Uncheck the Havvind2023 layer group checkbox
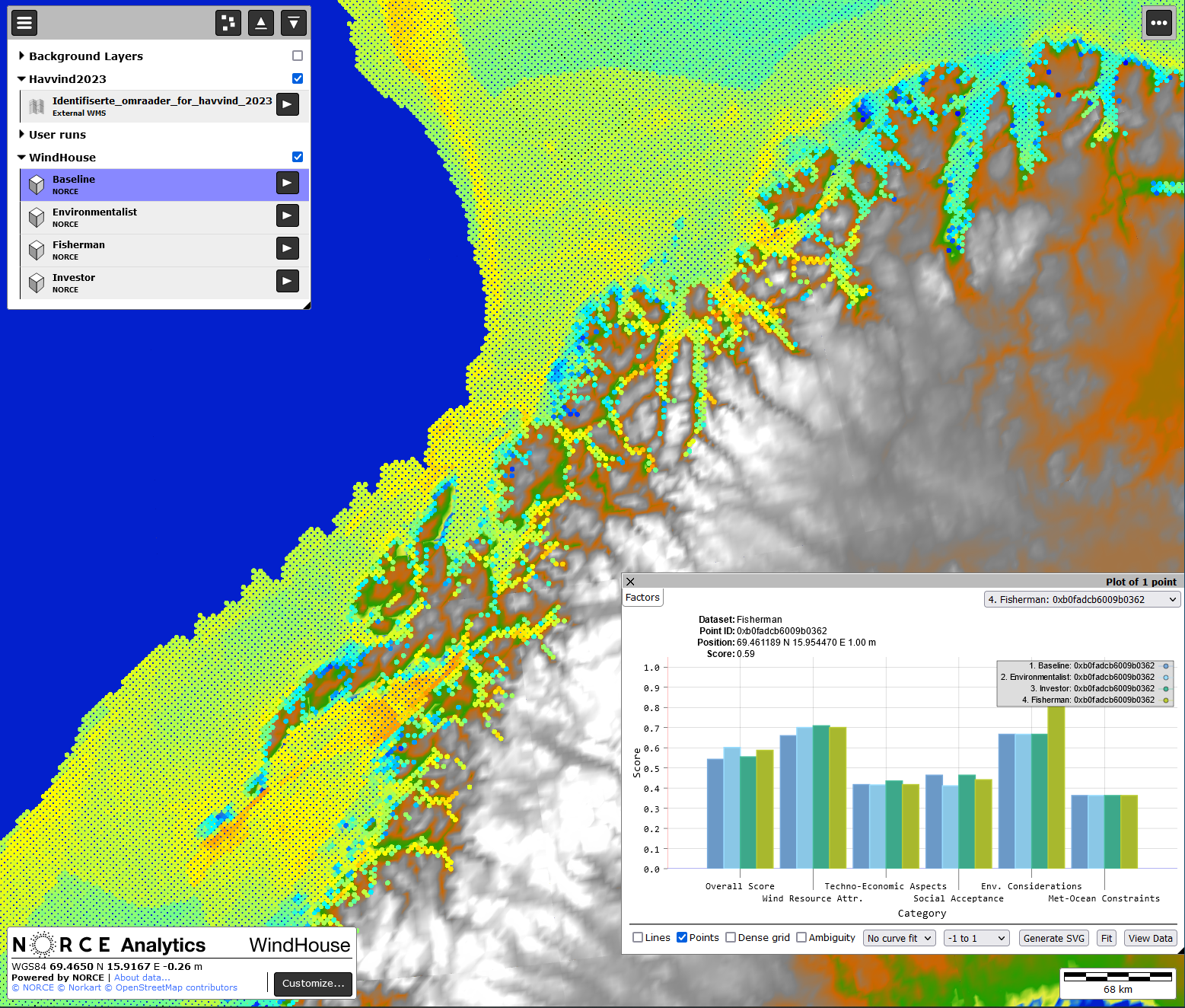 click(x=298, y=78)
